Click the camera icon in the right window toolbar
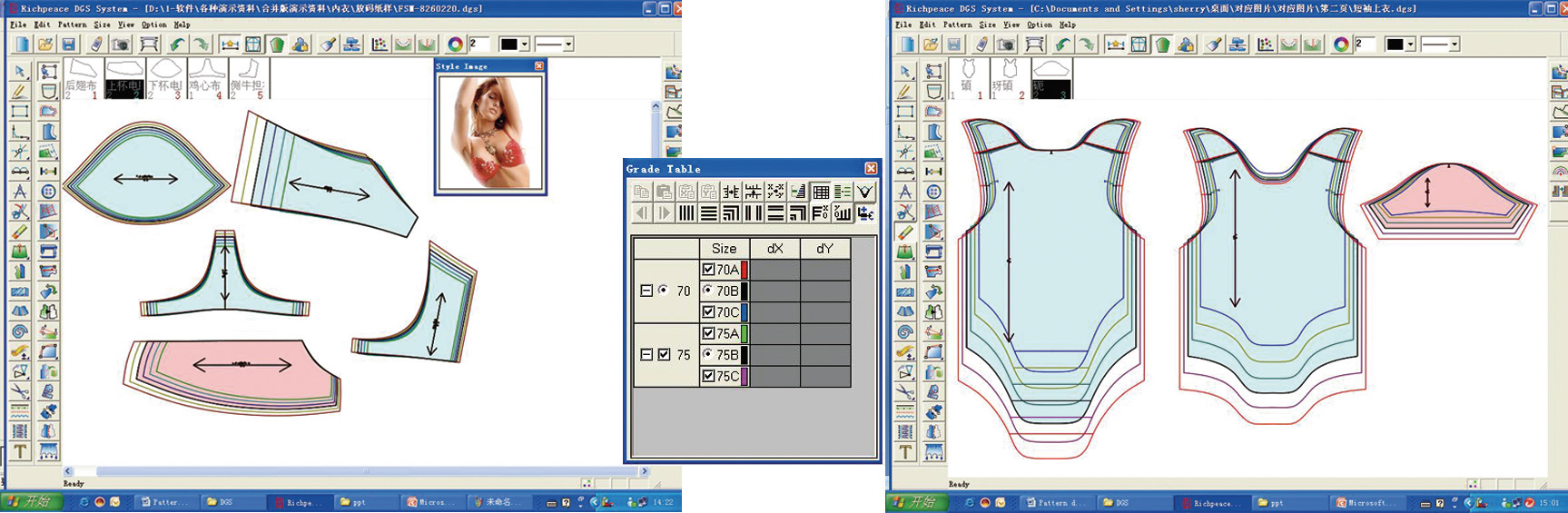 point(1005,44)
